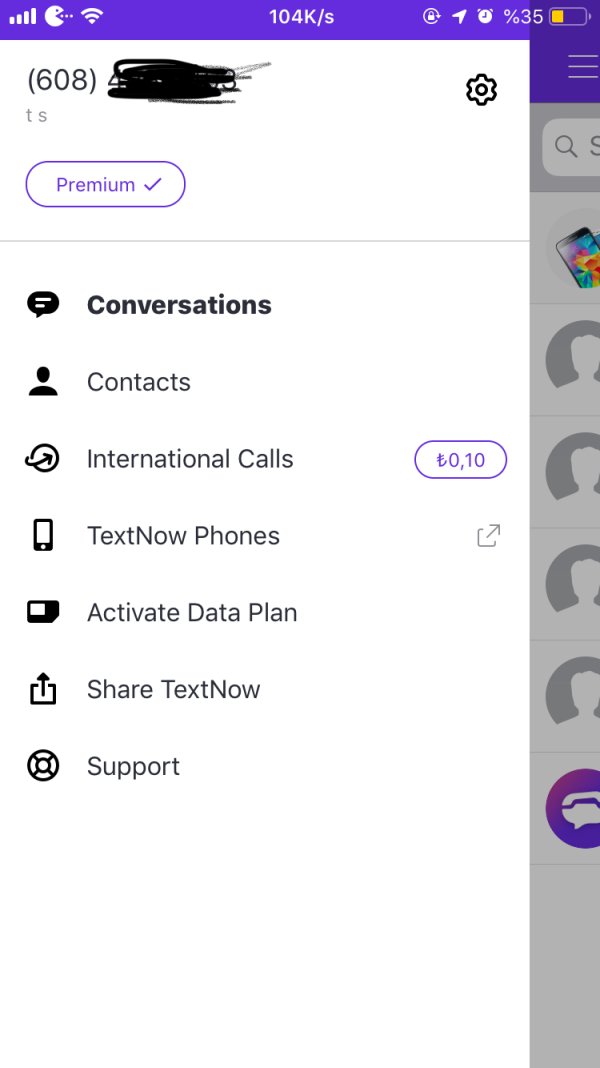Open Activate Data Plan option
This screenshot has height=1068, width=600.
(x=192, y=612)
